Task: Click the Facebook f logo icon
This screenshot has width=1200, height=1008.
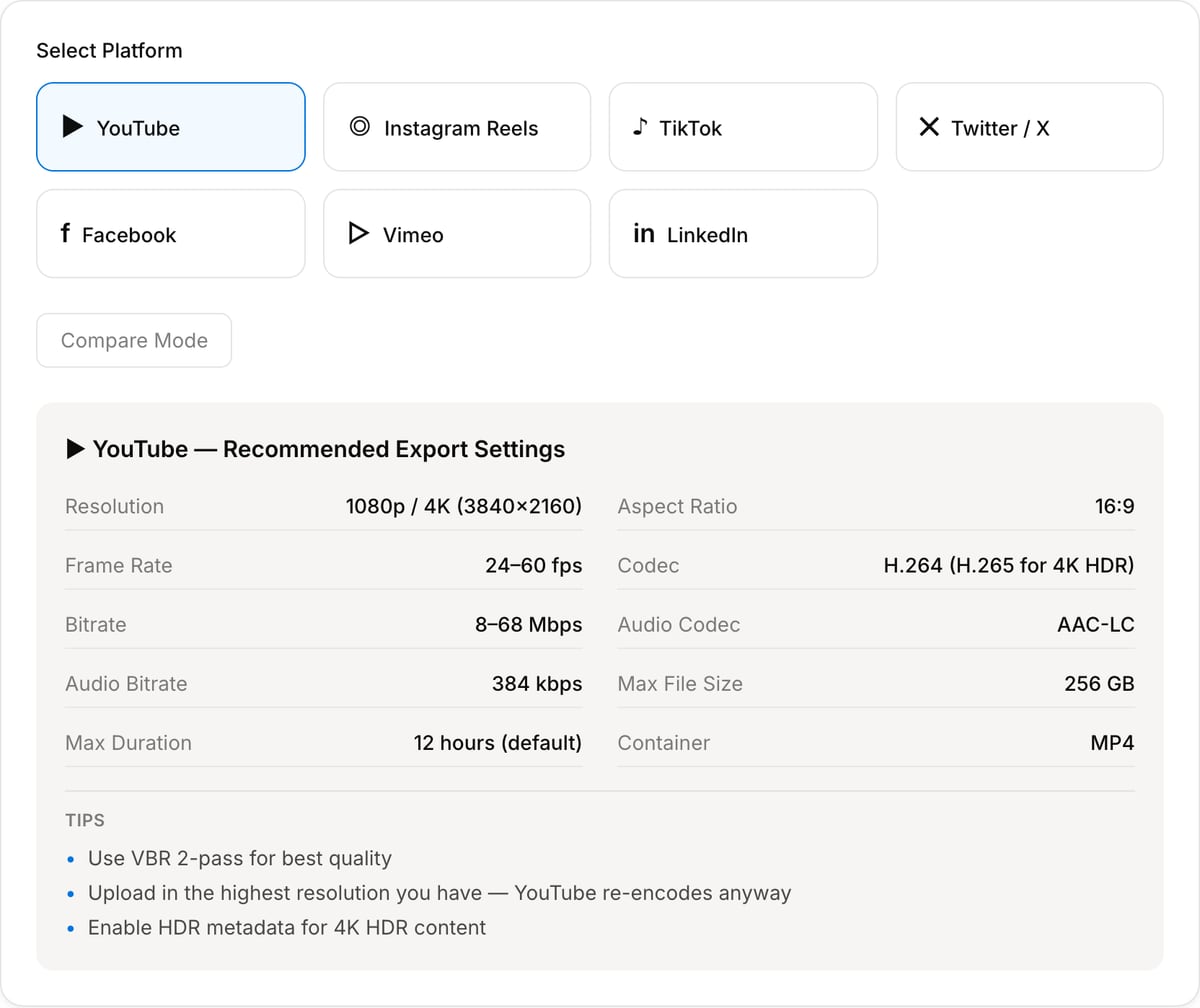Action: (x=65, y=234)
